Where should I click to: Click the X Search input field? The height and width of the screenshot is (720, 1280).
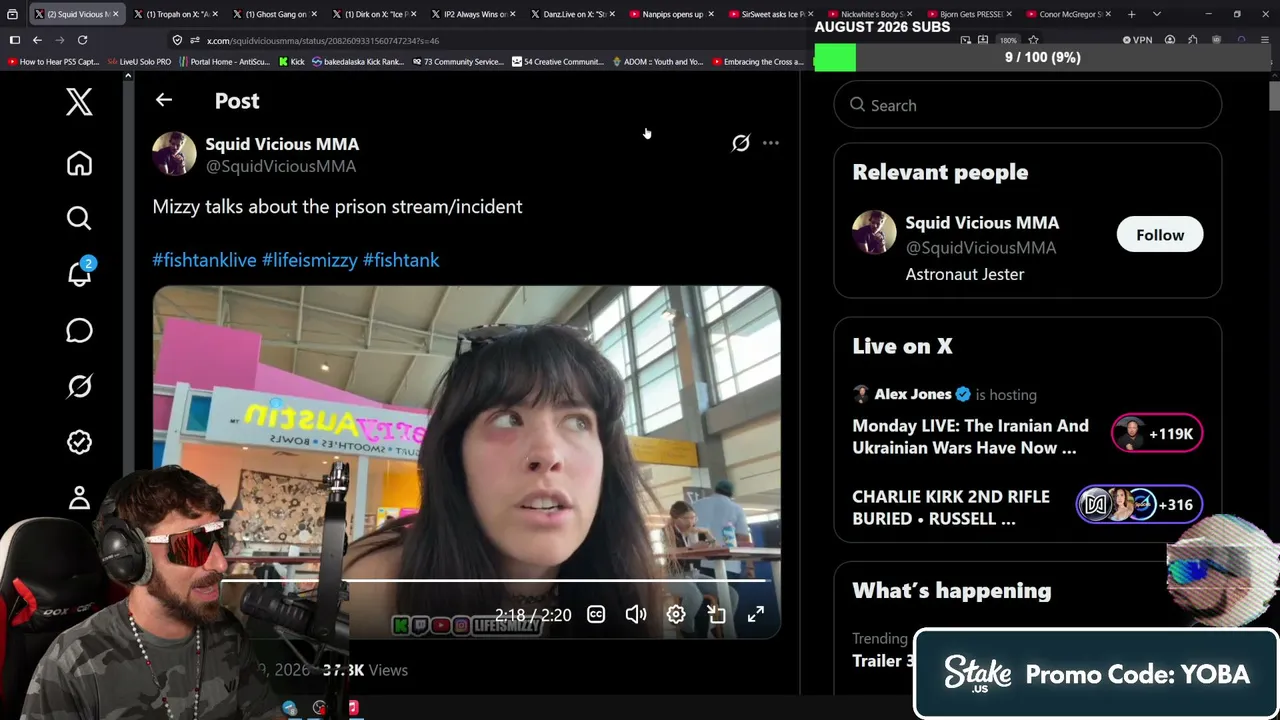[x=1027, y=105]
